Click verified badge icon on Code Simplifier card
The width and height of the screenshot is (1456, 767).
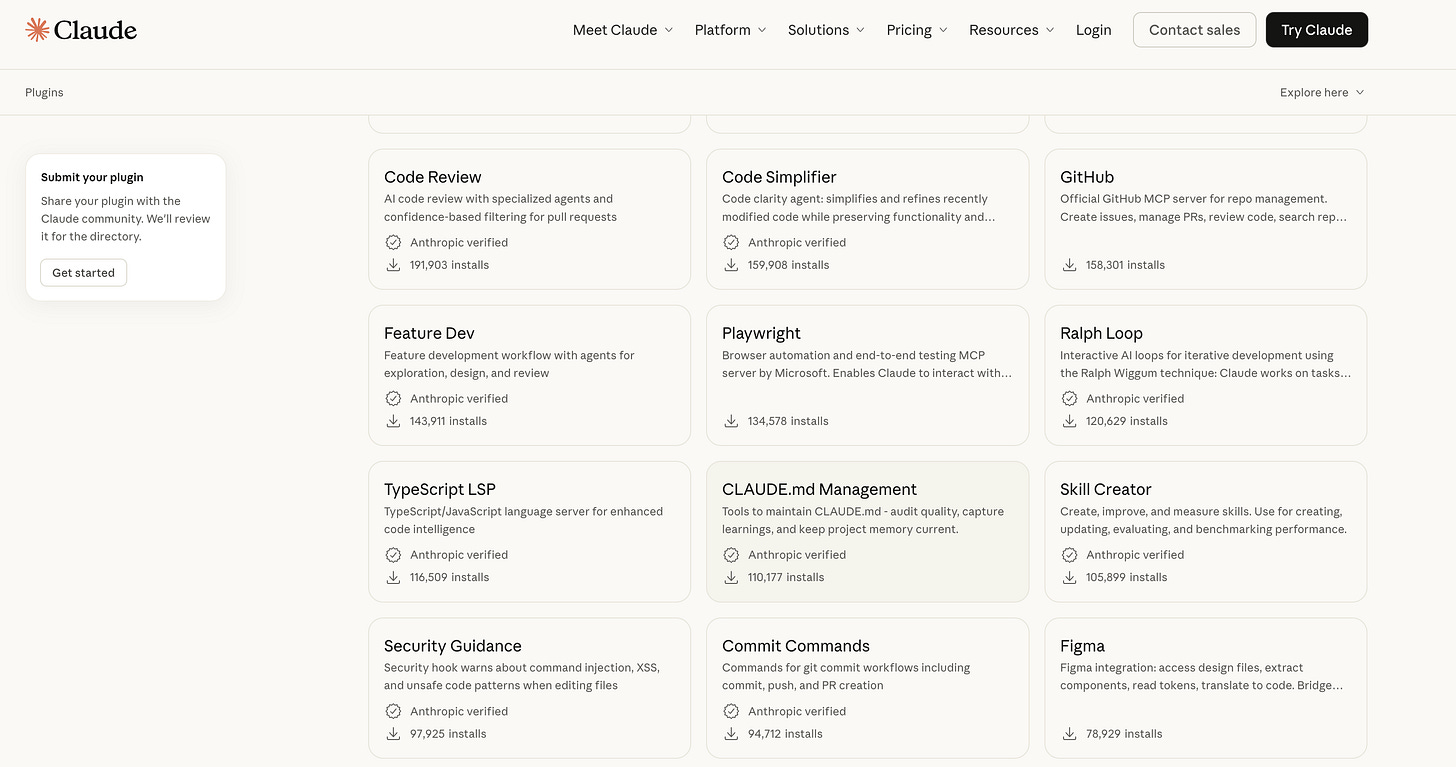731,242
